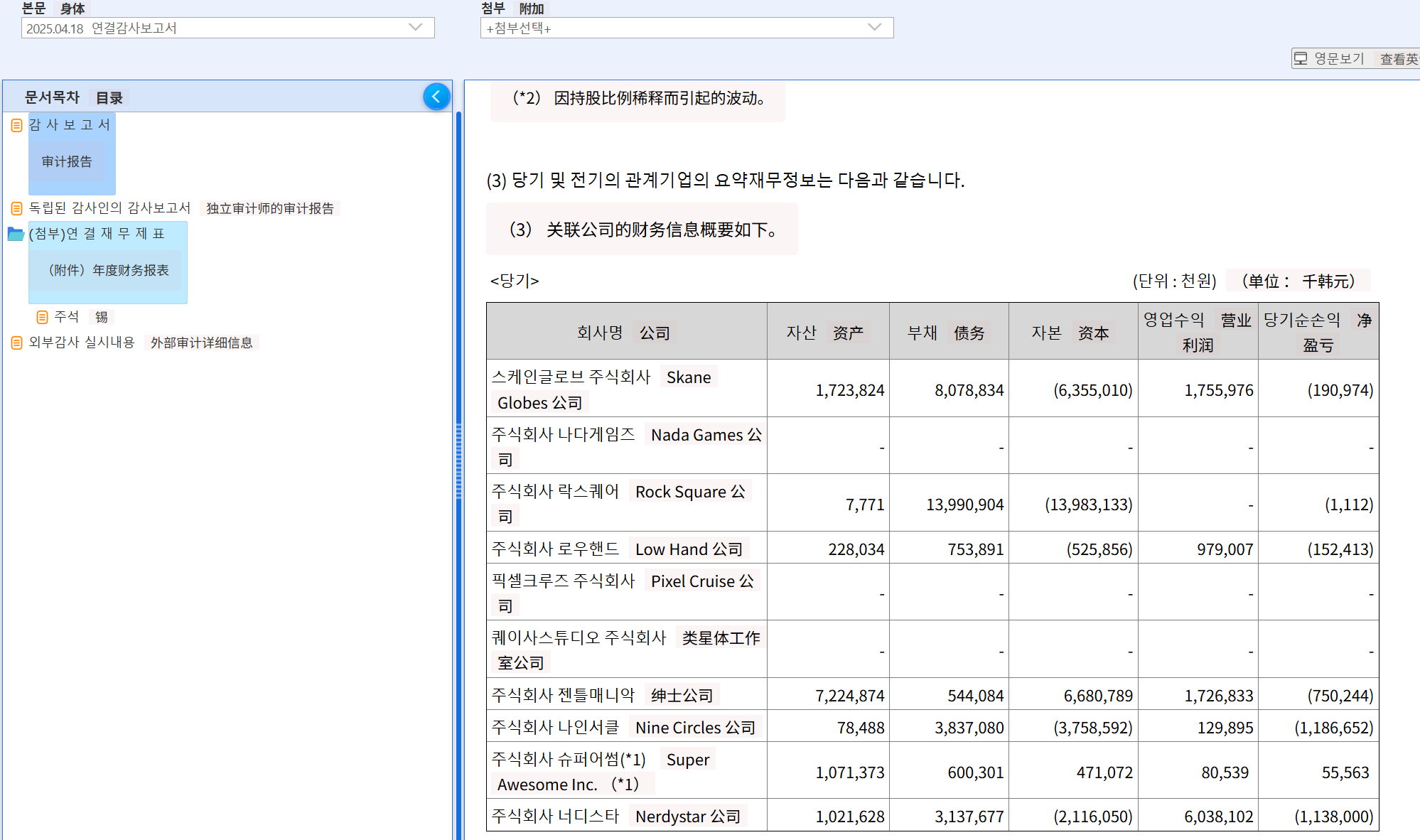Click the document icon beside 주석
This screenshot has height=840, width=1420.
pyautogui.click(x=43, y=317)
